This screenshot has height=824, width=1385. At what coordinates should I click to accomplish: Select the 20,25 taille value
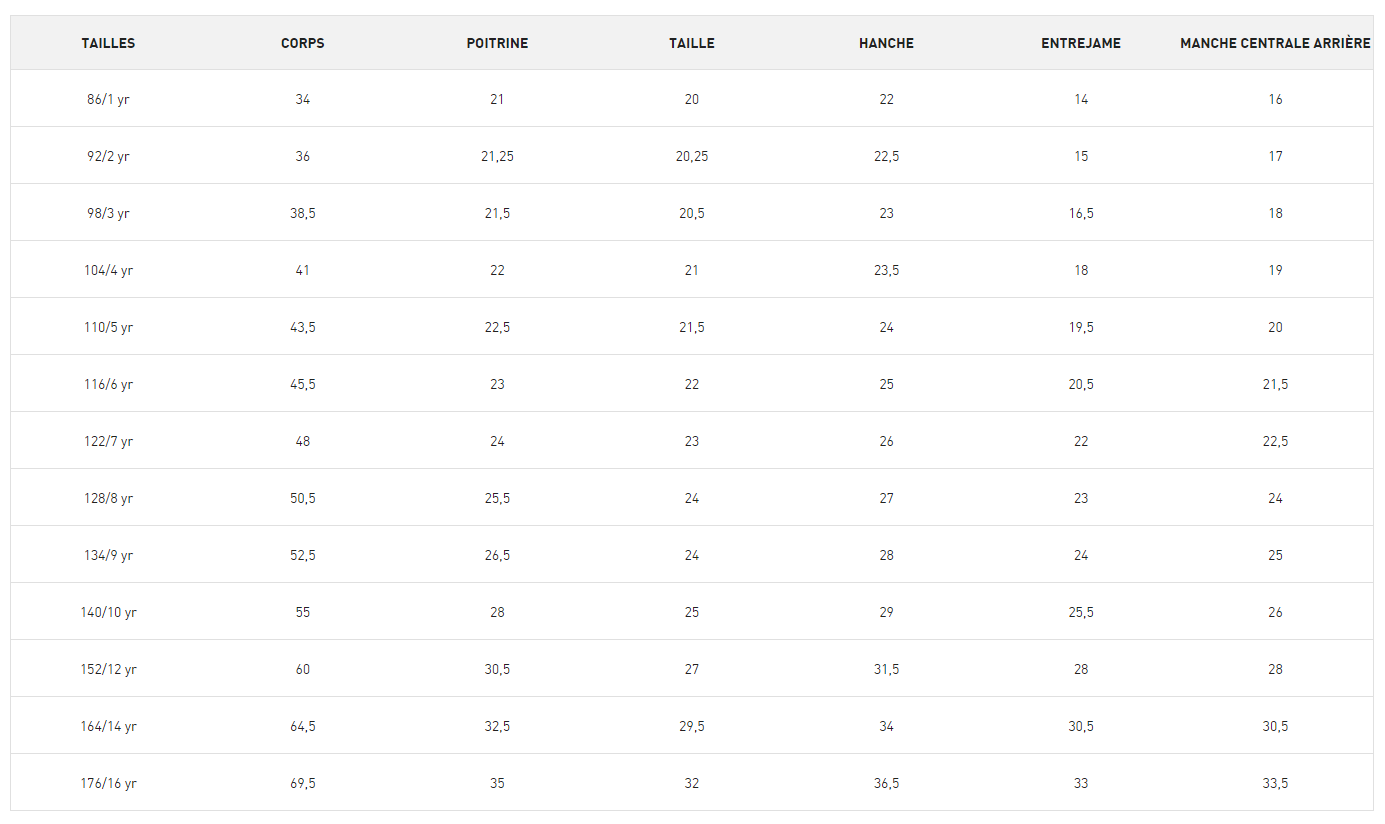click(692, 156)
